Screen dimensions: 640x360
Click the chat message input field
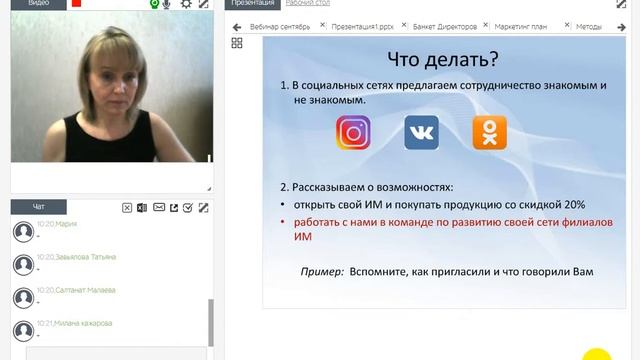coord(117,353)
